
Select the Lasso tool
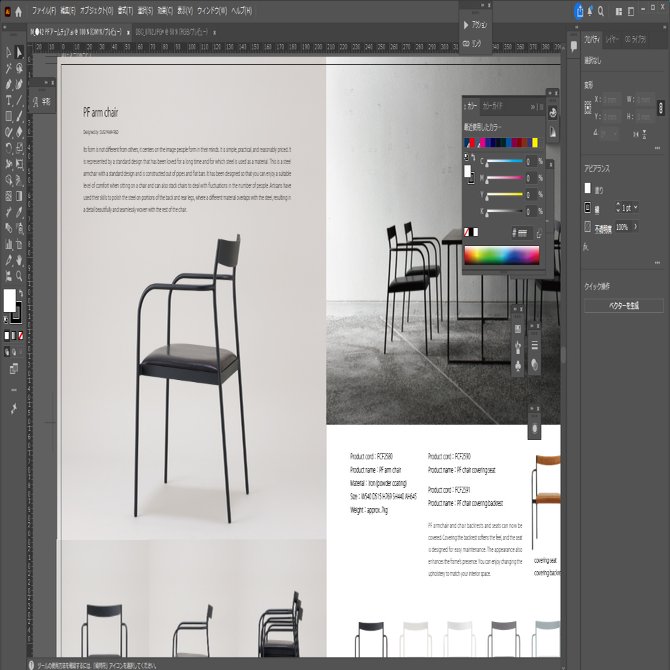pos(19,68)
